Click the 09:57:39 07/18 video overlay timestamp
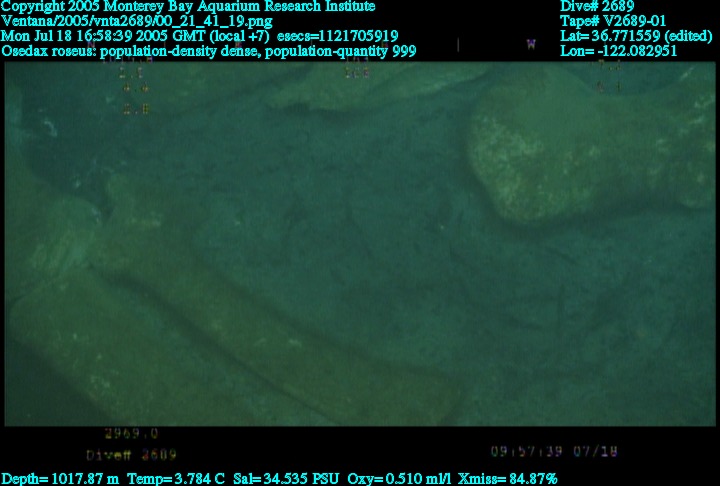Screen dimensions: 720x486 [554, 452]
